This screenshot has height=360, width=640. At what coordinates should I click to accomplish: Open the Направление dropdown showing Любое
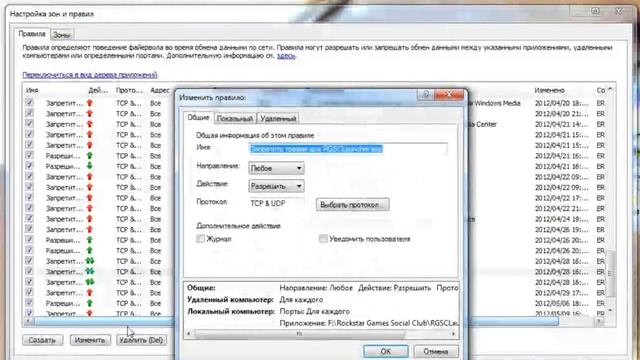coord(276,168)
